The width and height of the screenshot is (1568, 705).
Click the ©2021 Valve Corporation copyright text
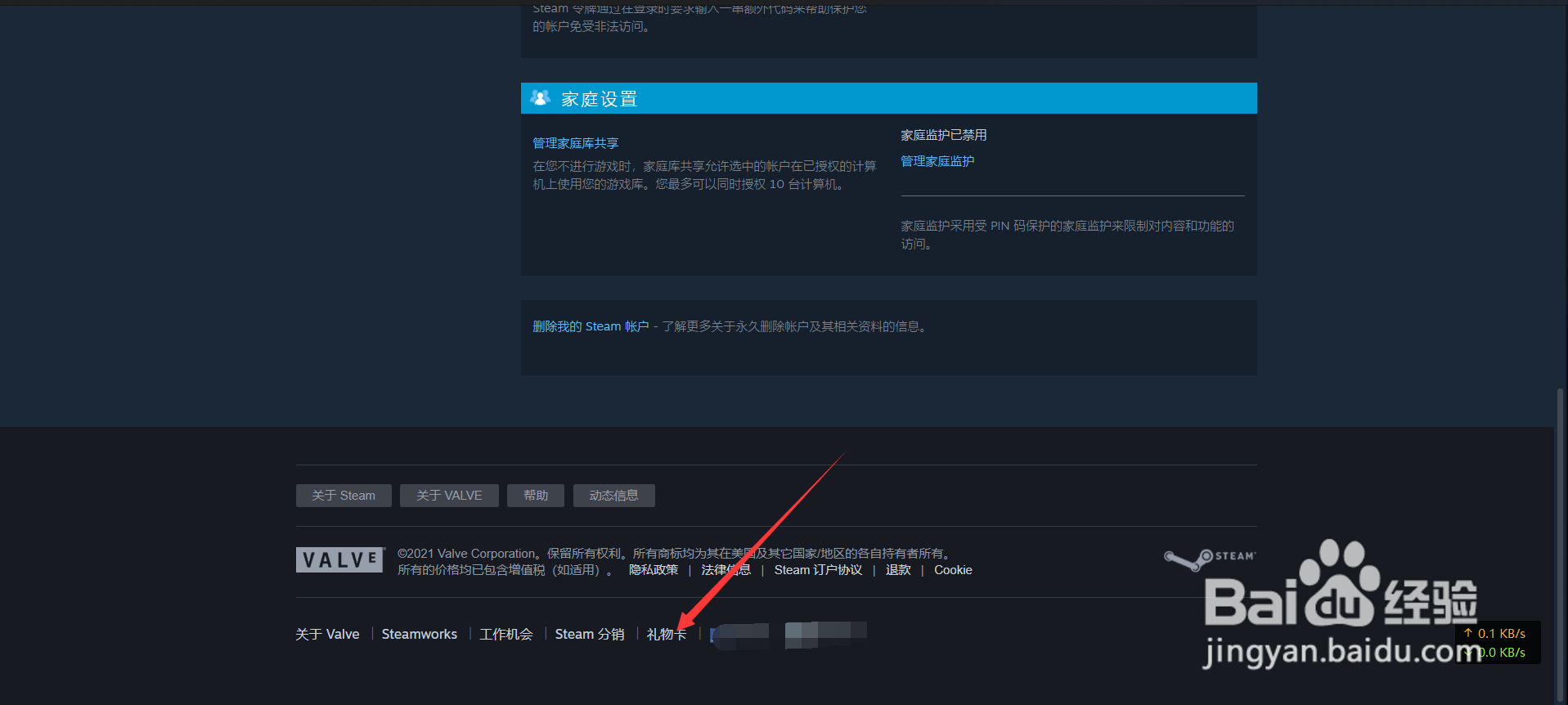(x=676, y=554)
